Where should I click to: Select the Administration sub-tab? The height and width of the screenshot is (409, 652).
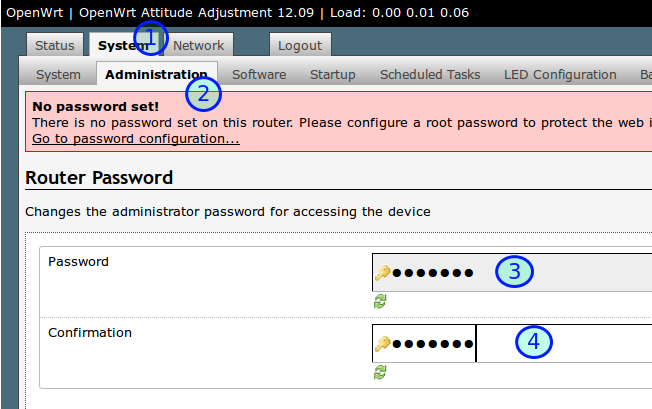[x=155, y=75]
